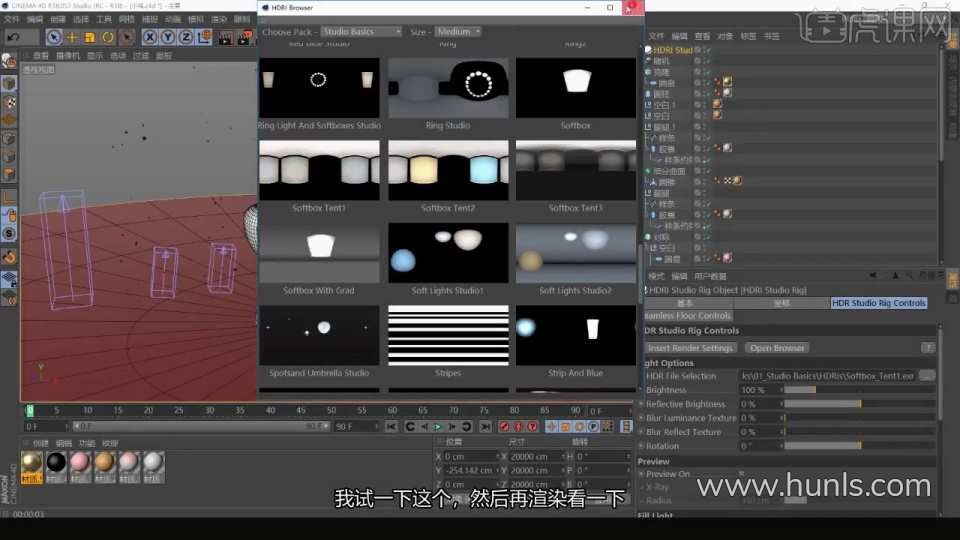This screenshot has height=540, width=960.
Task: Click the end frame '90 F' field
Action: (354, 426)
